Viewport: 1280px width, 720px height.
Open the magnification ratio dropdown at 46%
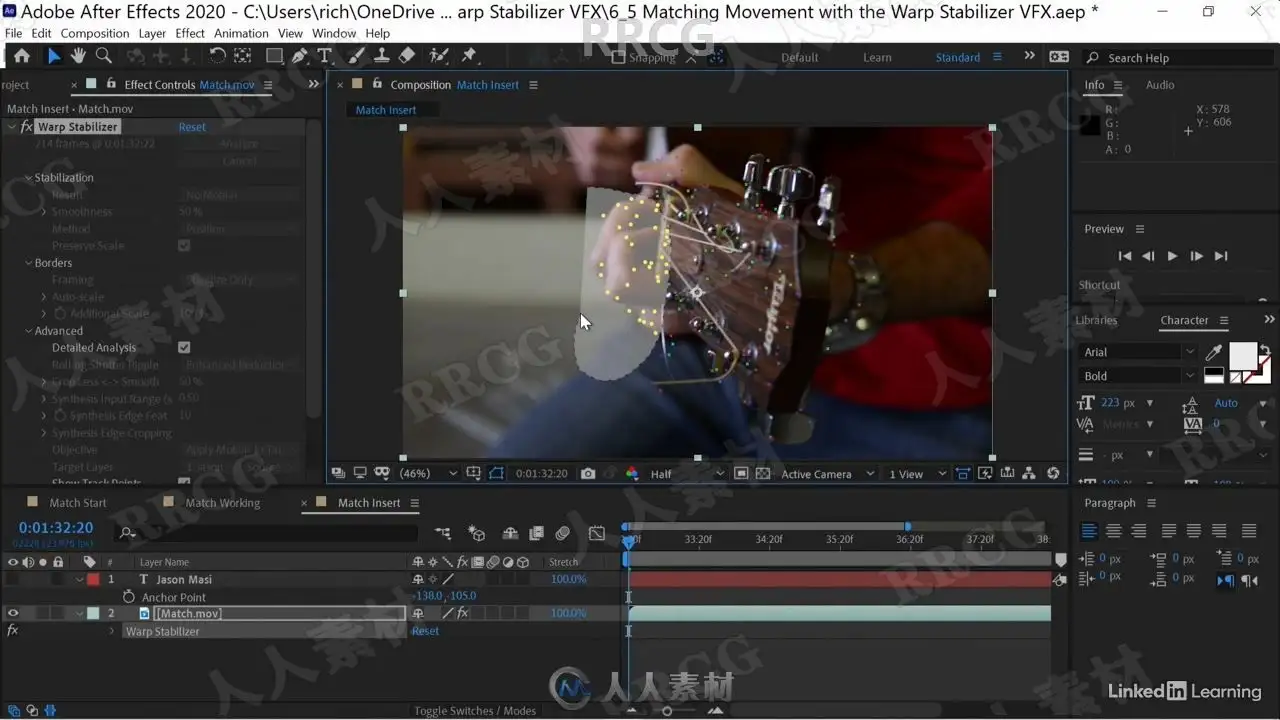pyautogui.click(x=428, y=474)
